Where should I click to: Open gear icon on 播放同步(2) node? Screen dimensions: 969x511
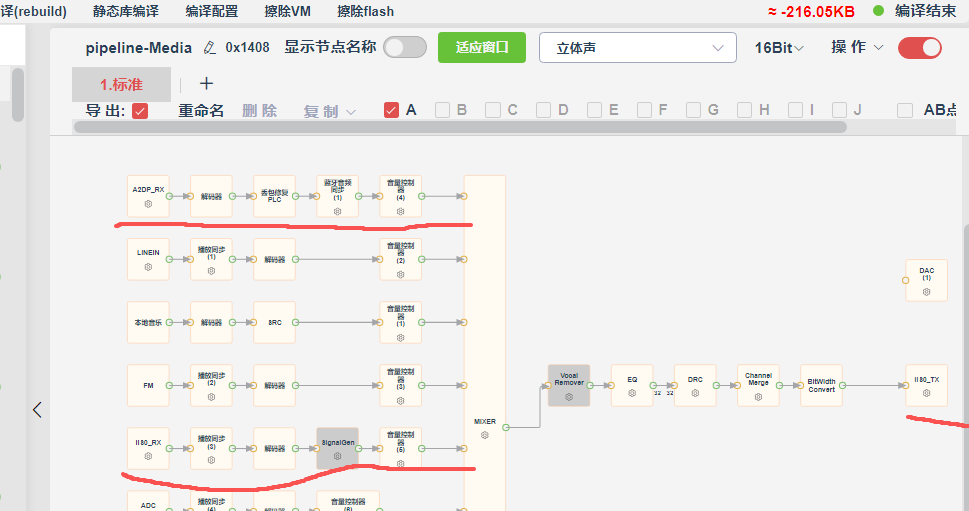point(211,397)
